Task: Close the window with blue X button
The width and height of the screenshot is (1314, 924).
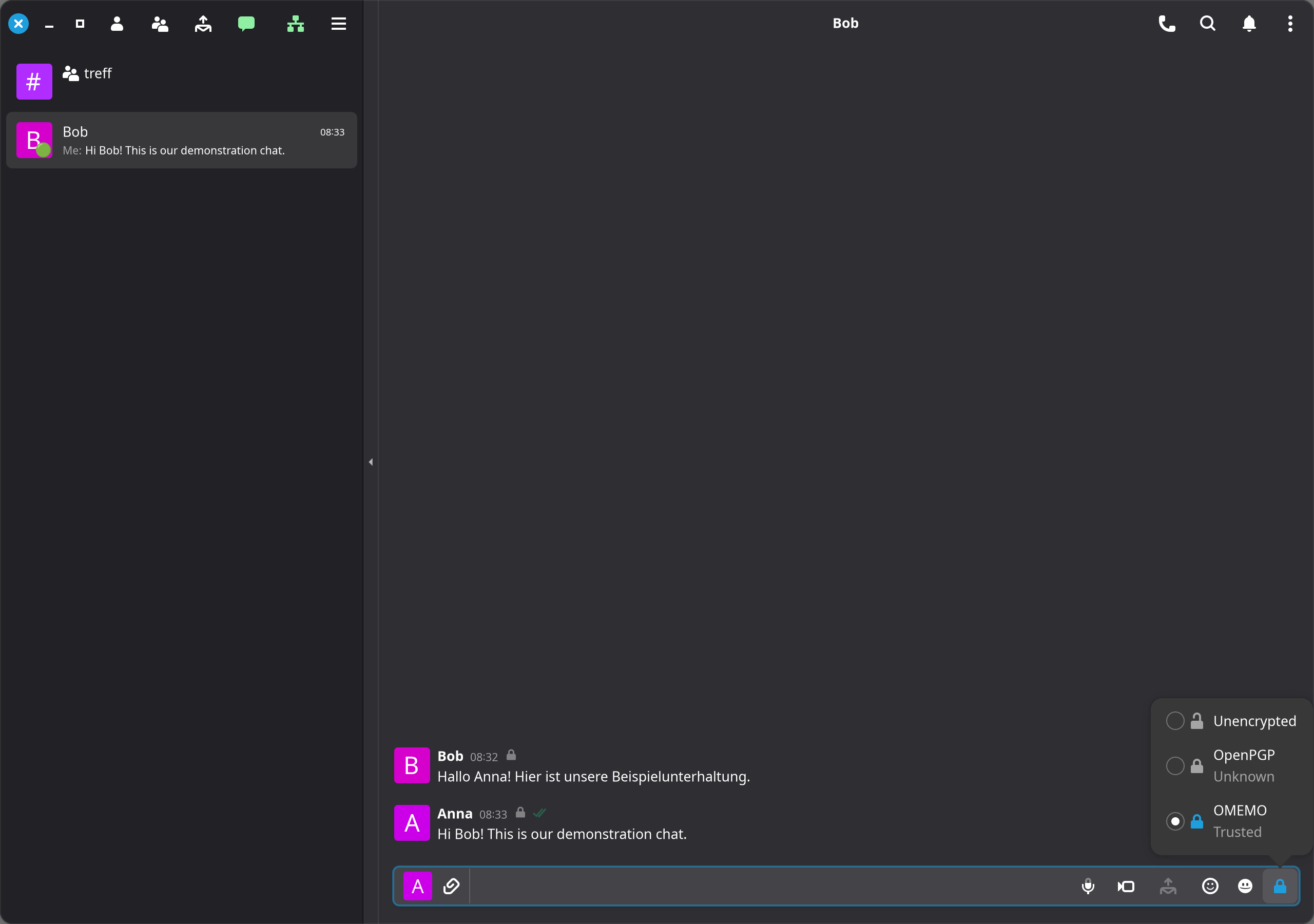Action: tap(18, 24)
